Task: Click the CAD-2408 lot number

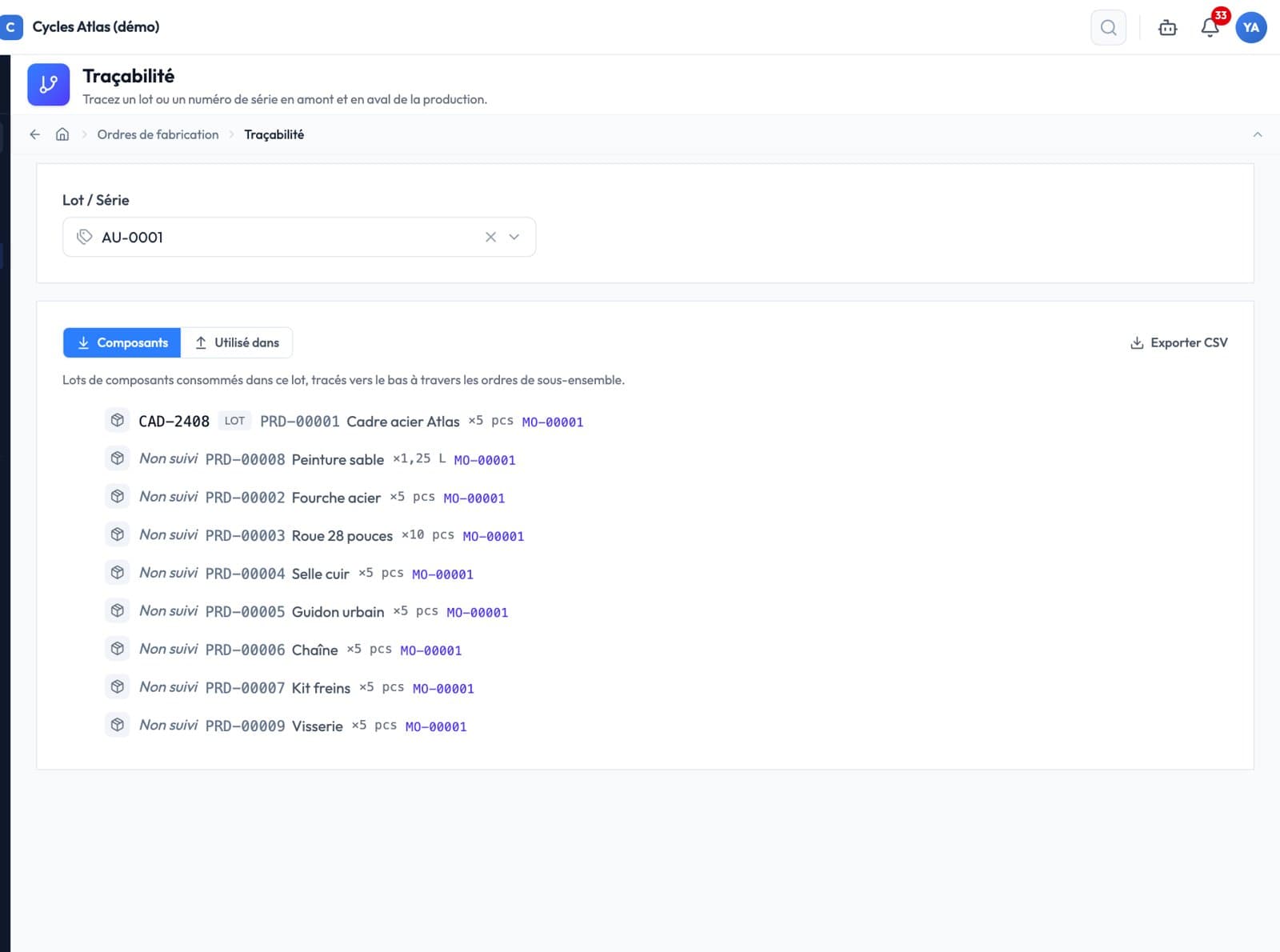Action: (x=174, y=421)
